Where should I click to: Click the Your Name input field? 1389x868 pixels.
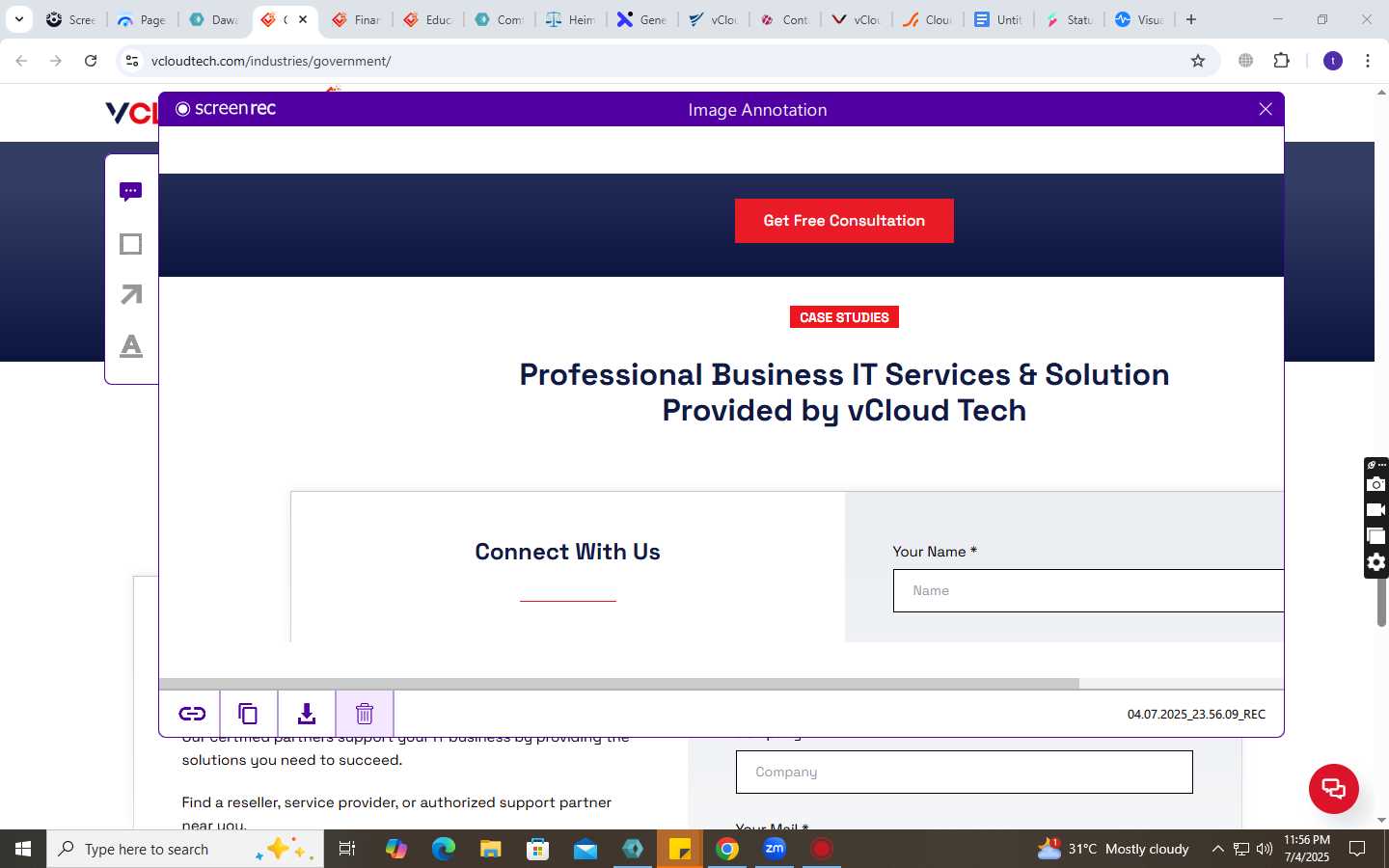click(1088, 590)
